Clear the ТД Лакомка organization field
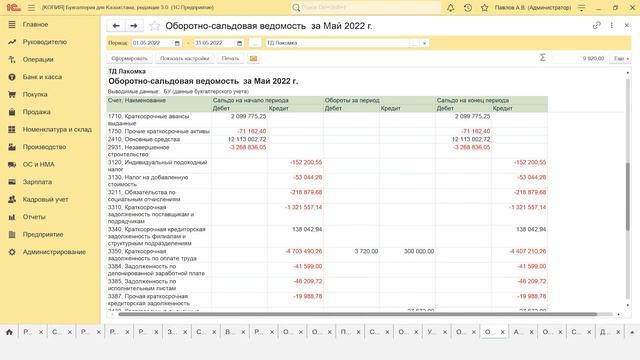This screenshot has width=640, height=360. 424,43
